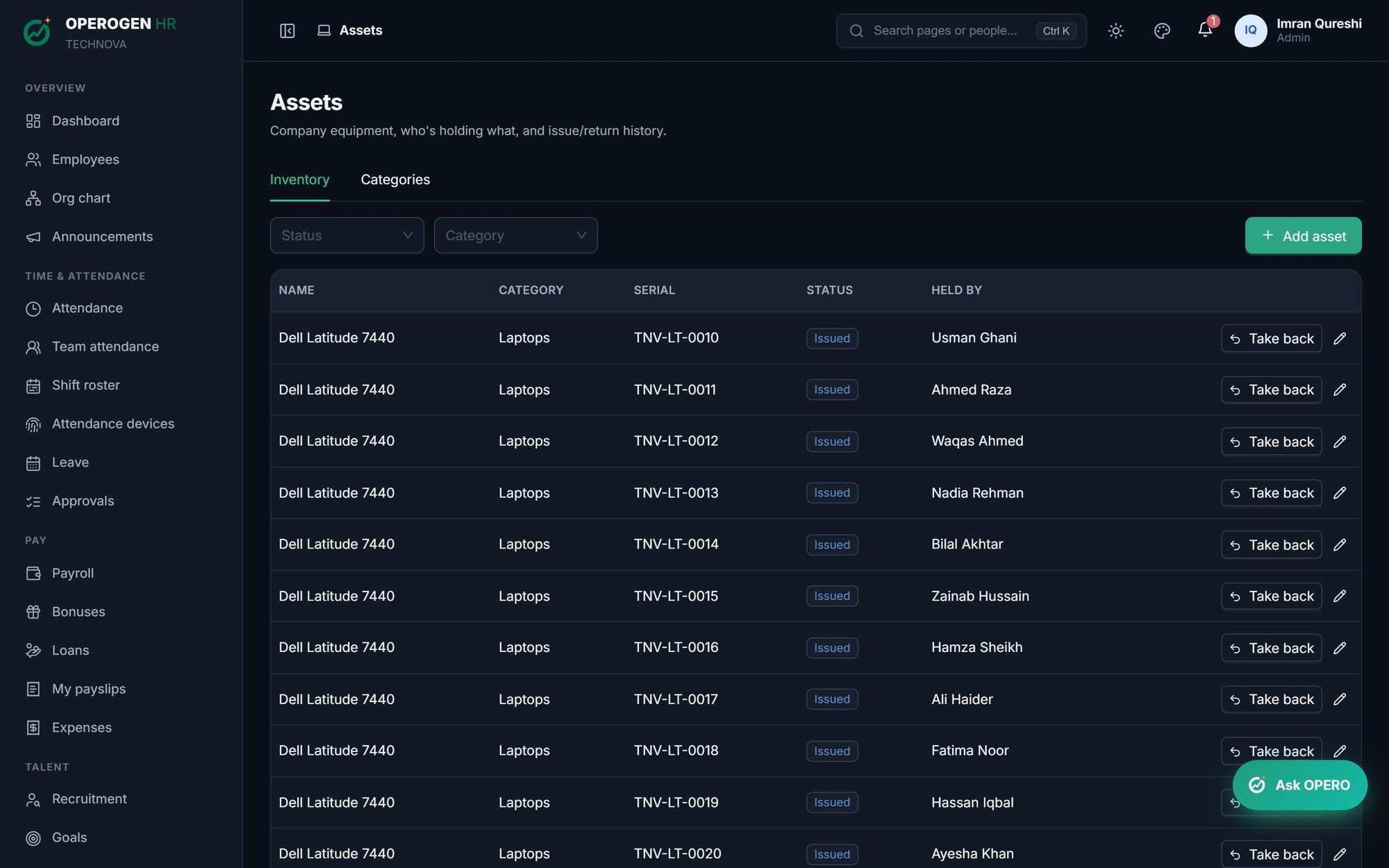The image size is (1389, 868).
Task: Toggle light theme sun icon
Action: tap(1115, 31)
